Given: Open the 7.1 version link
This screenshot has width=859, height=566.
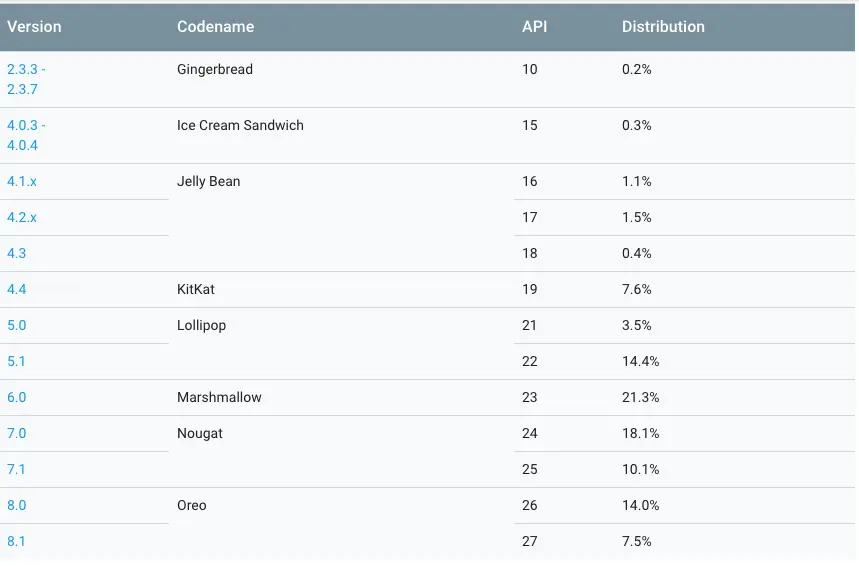Looking at the screenshot, I should (x=16, y=469).
